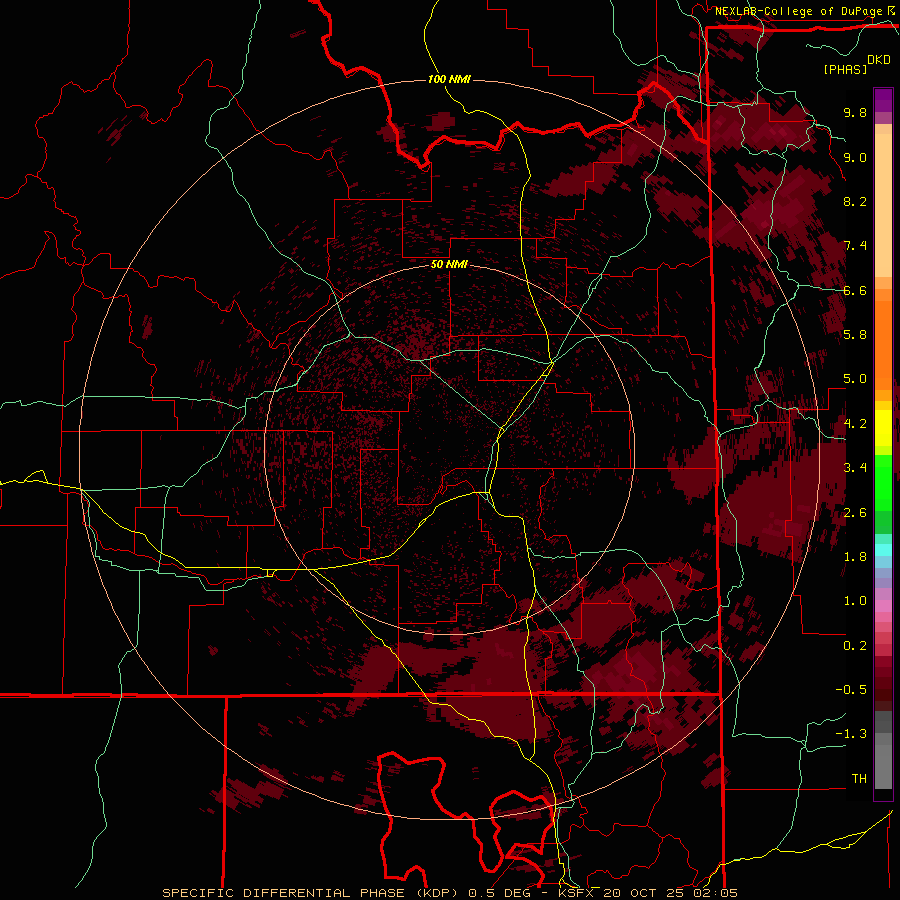Click the KSFX radar site identifier
Image resolution: width=900 pixels, height=900 pixels.
(x=576, y=893)
